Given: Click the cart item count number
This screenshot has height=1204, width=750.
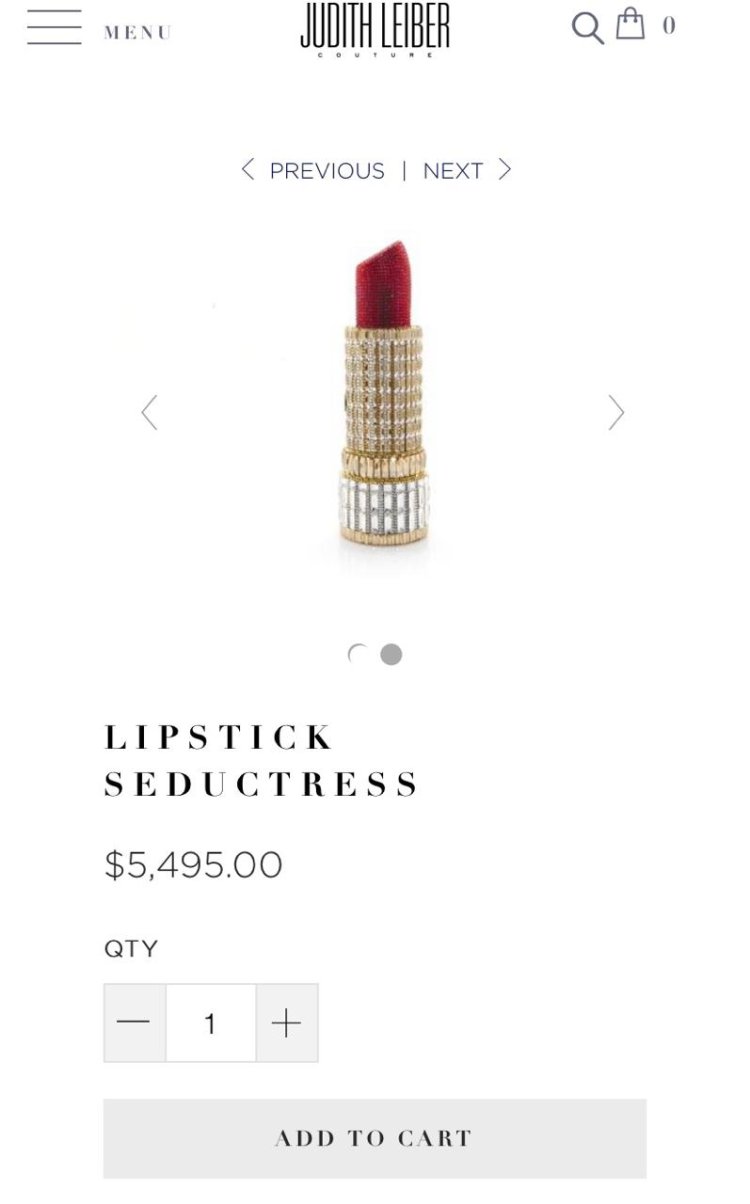Looking at the screenshot, I should (669, 26).
